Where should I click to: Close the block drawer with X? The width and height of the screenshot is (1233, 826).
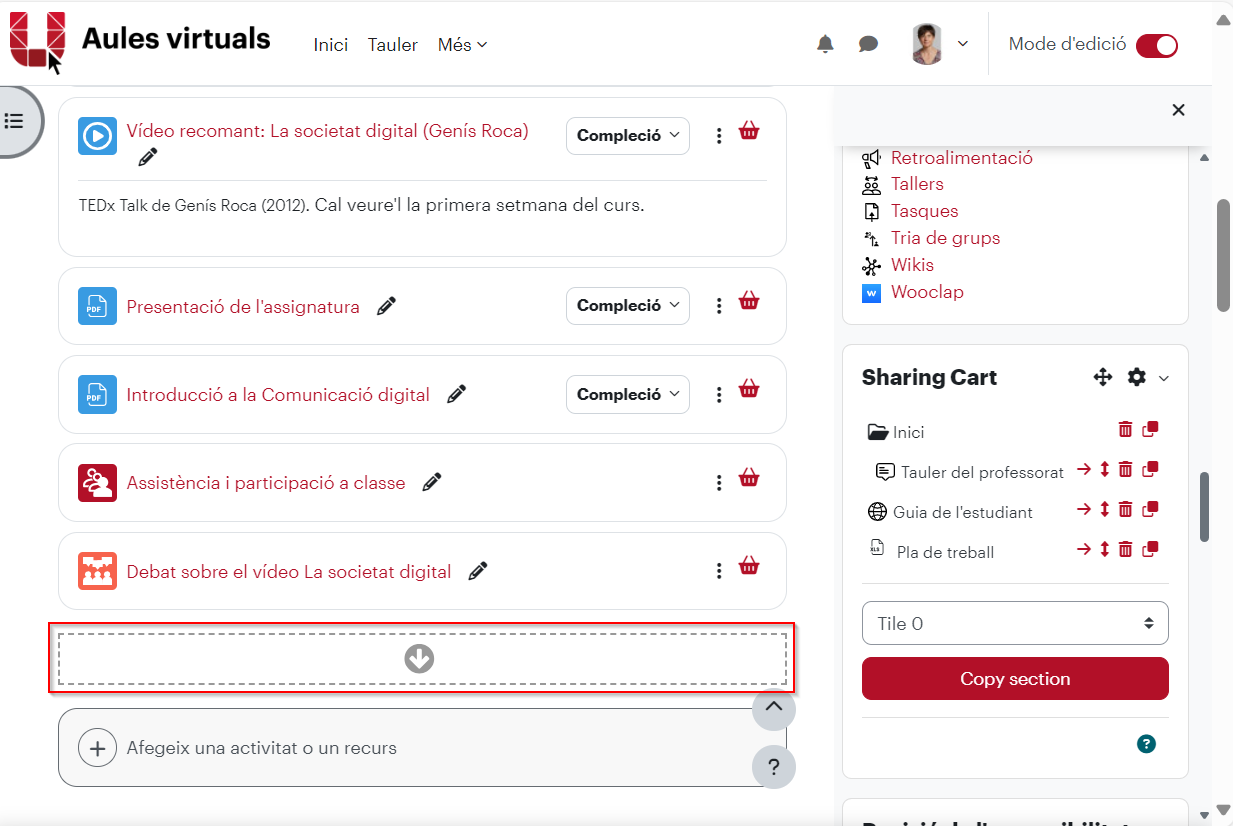click(1178, 110)
